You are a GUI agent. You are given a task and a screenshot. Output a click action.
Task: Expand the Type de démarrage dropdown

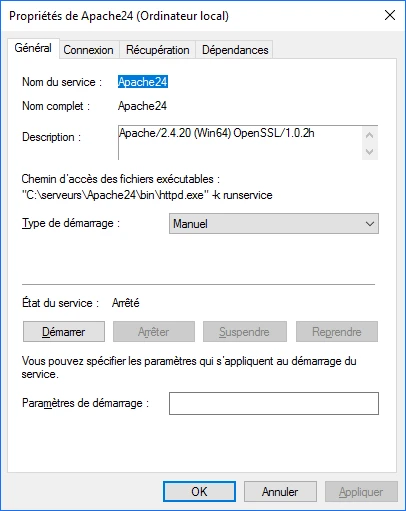coord(274,224)
